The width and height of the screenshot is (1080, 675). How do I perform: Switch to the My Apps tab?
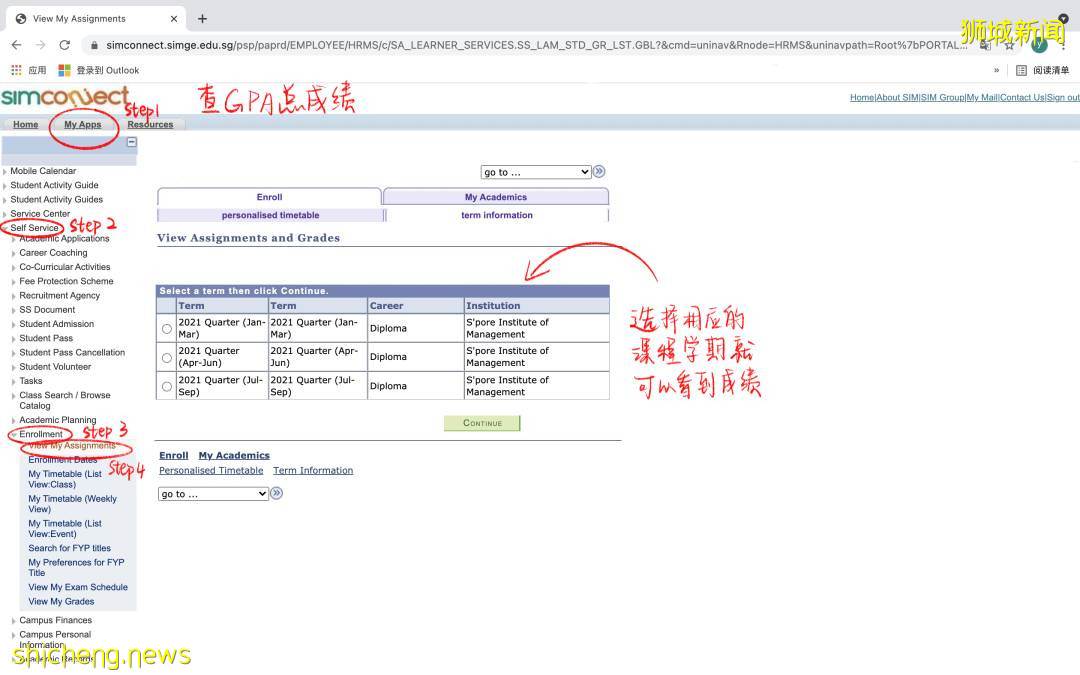[x=83, y=124]
